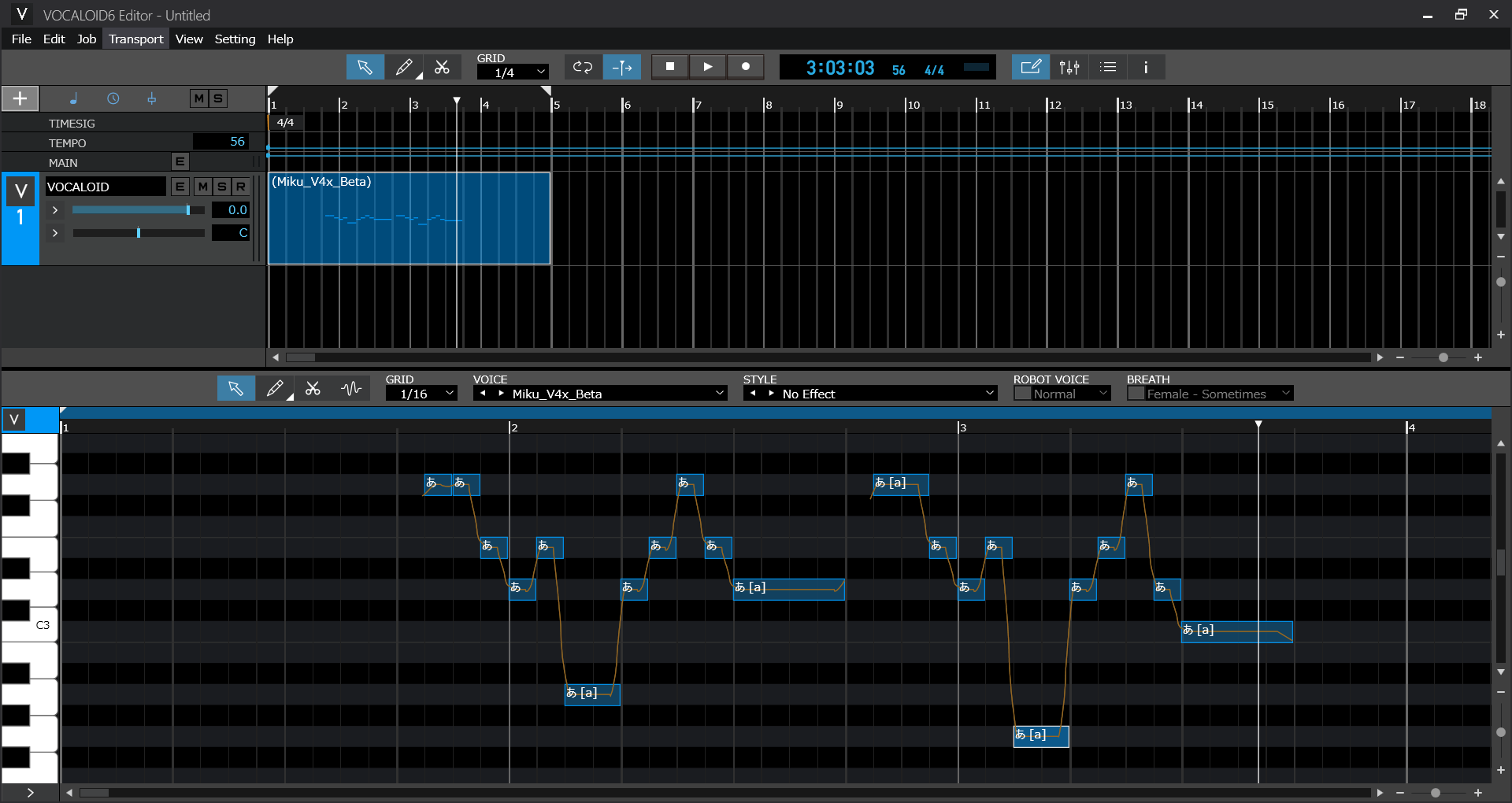Open the Help menu
Image resolution: width=1512 pixels, height=803 pixels.
pos(280,39)
